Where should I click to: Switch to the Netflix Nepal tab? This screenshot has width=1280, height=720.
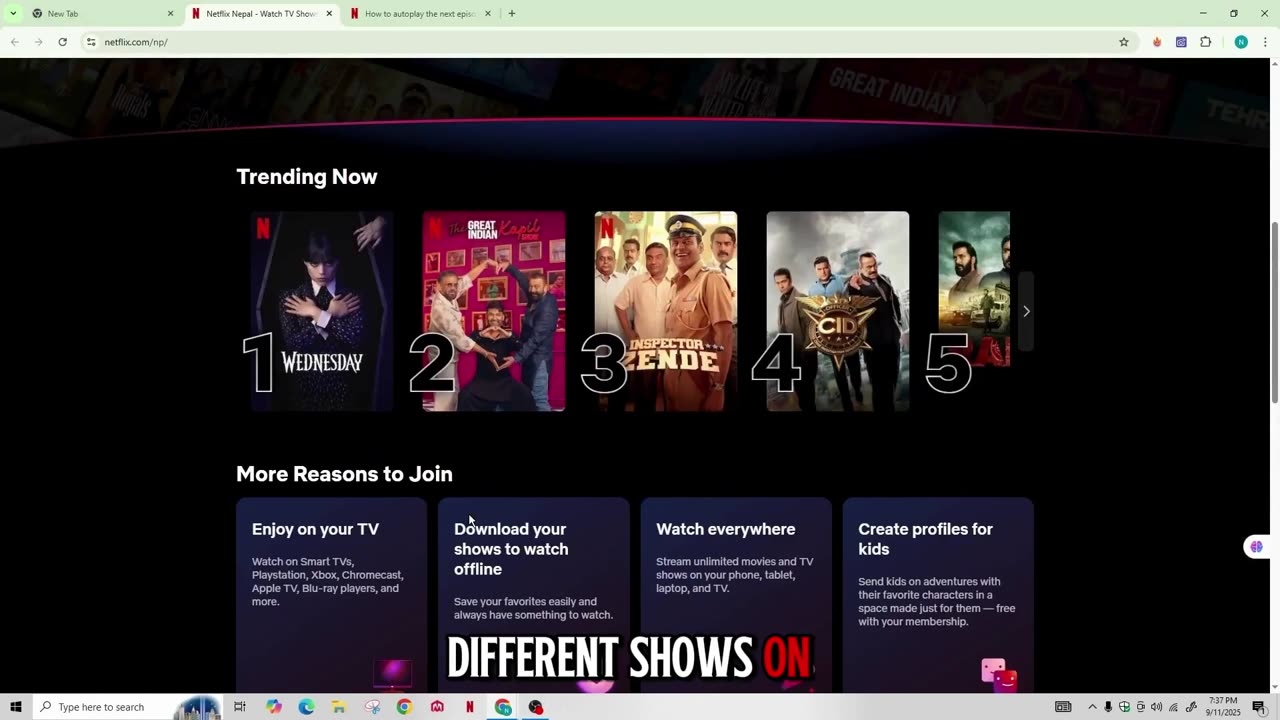point(262,13)
